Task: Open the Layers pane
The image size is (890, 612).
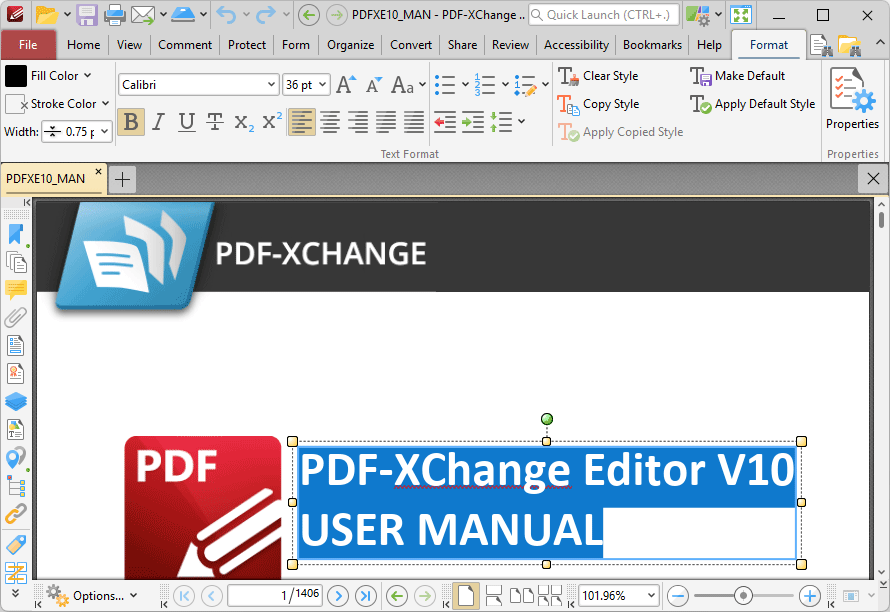Action: click(15, 401)
